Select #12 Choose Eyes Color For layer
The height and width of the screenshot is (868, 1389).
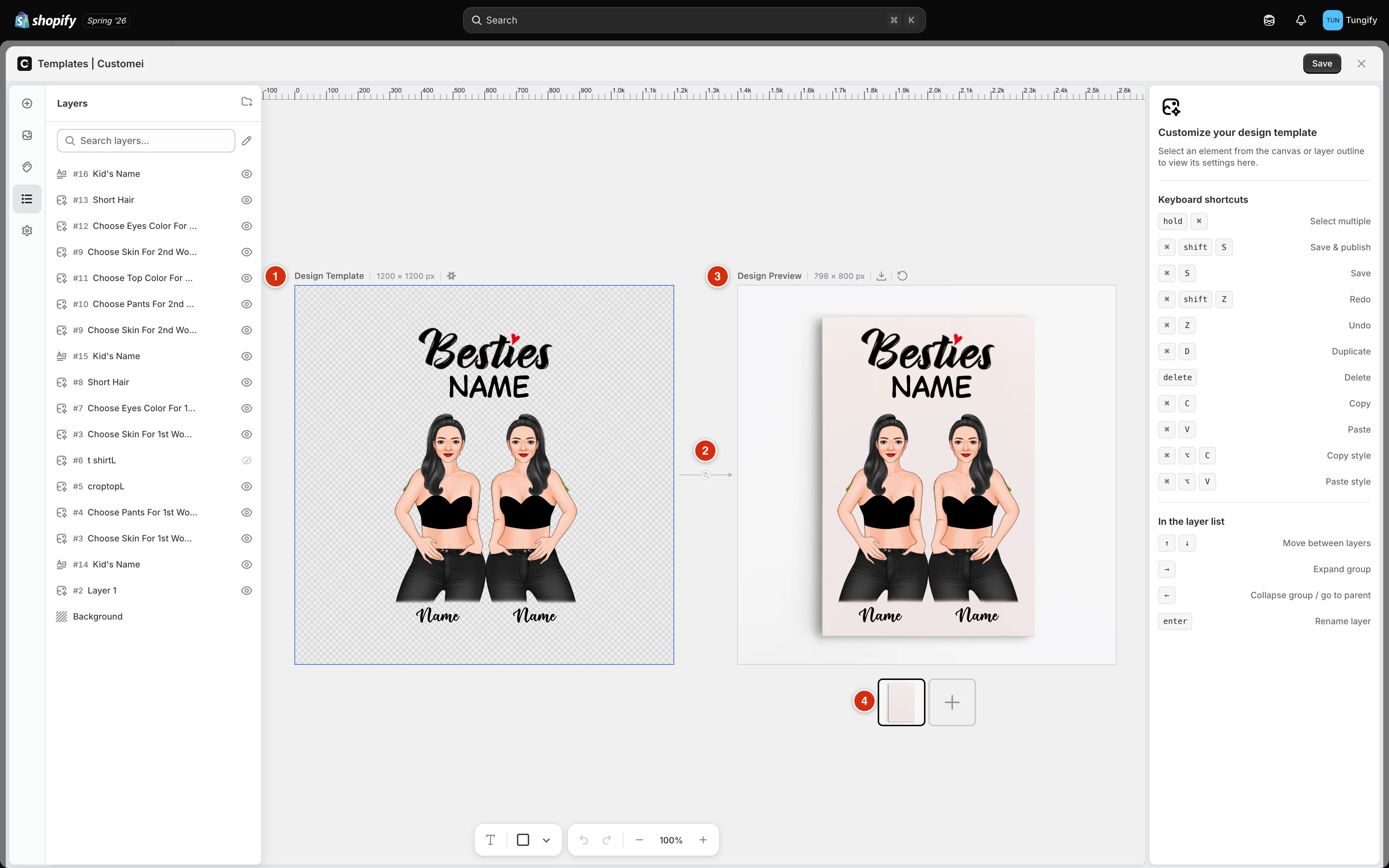153,226
